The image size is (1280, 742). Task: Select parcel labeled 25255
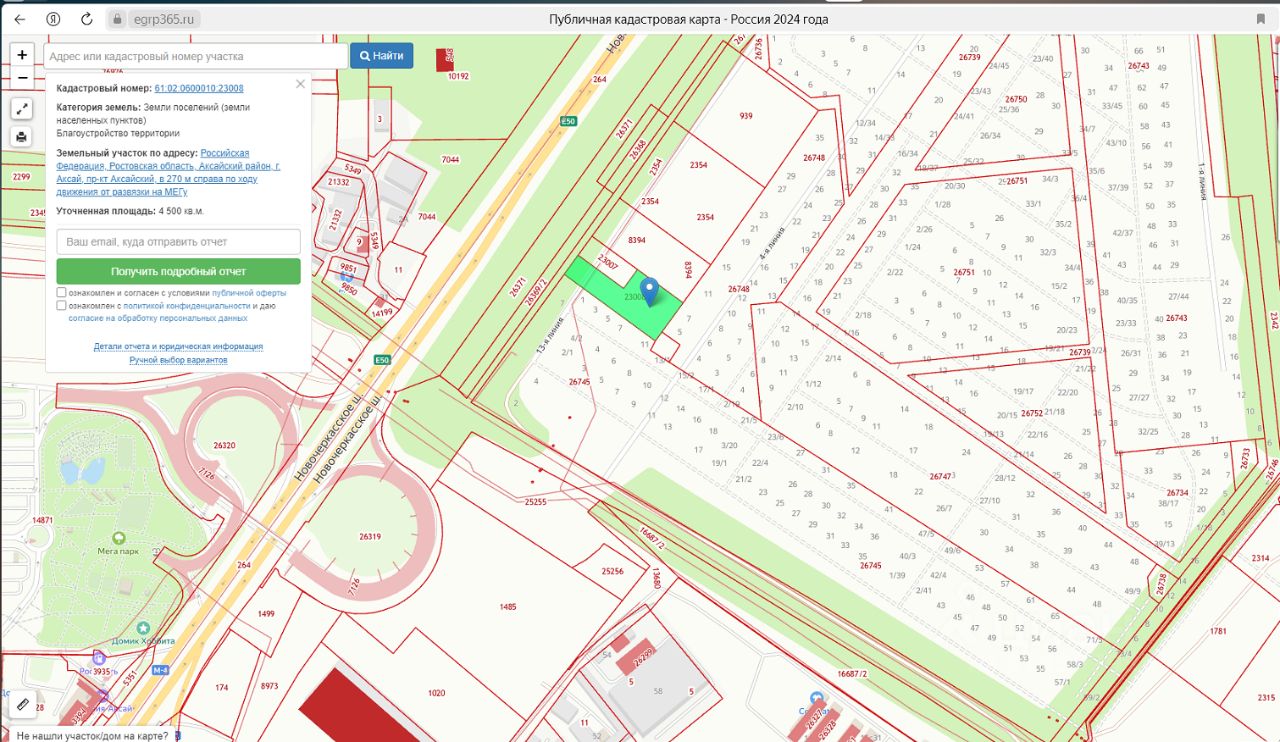click(535, 502)
